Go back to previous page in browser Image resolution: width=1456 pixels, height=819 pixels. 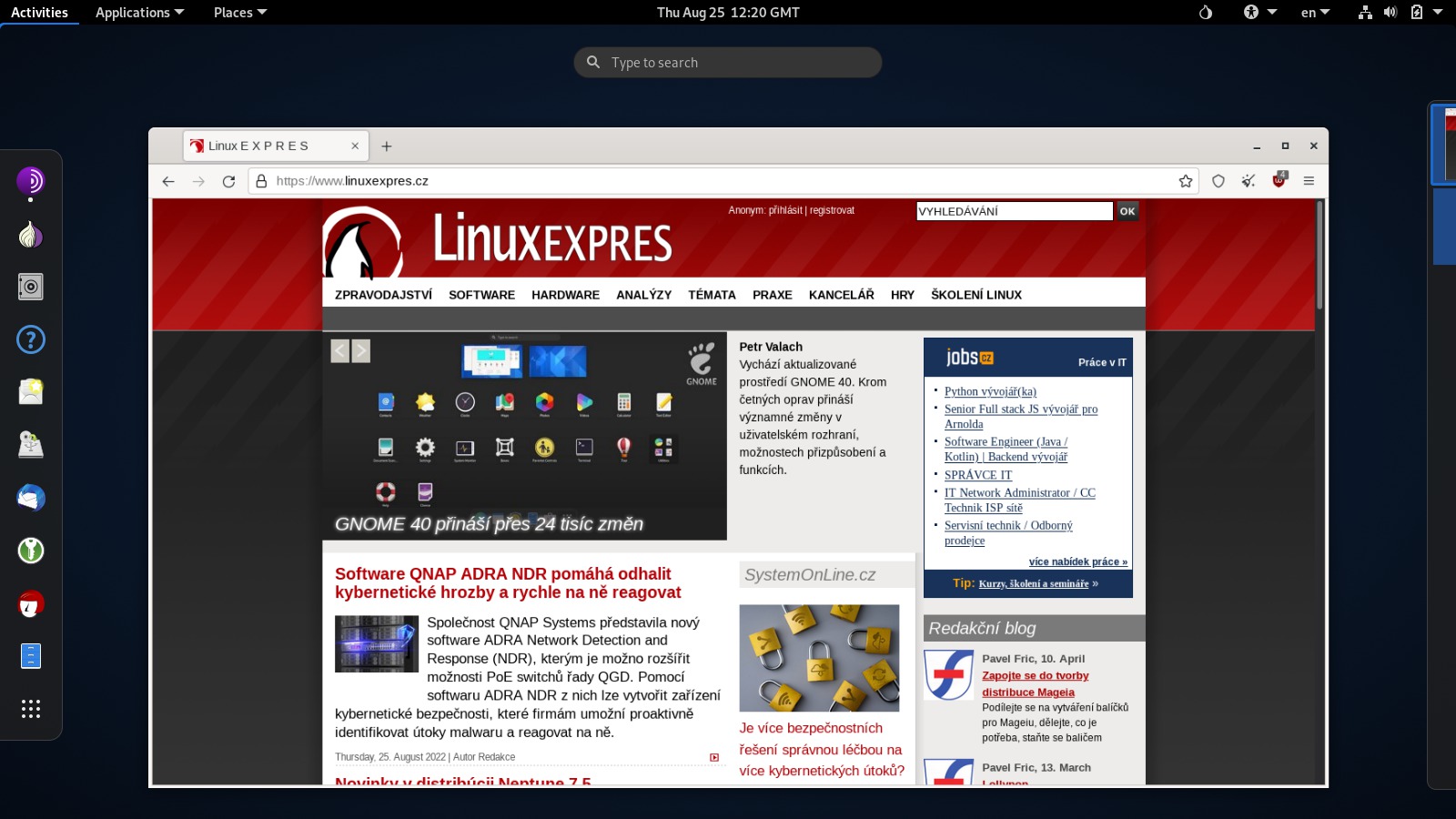[x=168, y=181]
